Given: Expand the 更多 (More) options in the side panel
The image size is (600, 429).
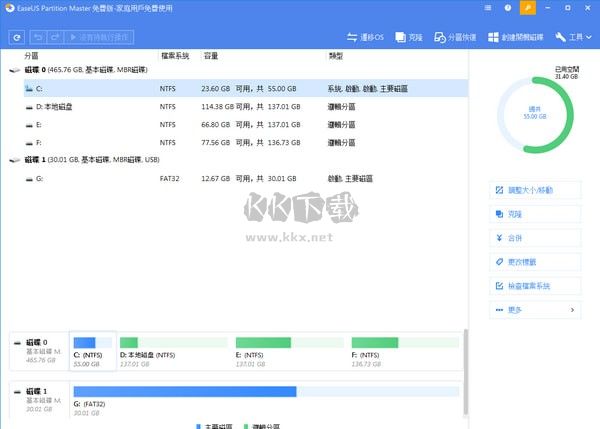Looking at the screenshot, I should point(535,310).
